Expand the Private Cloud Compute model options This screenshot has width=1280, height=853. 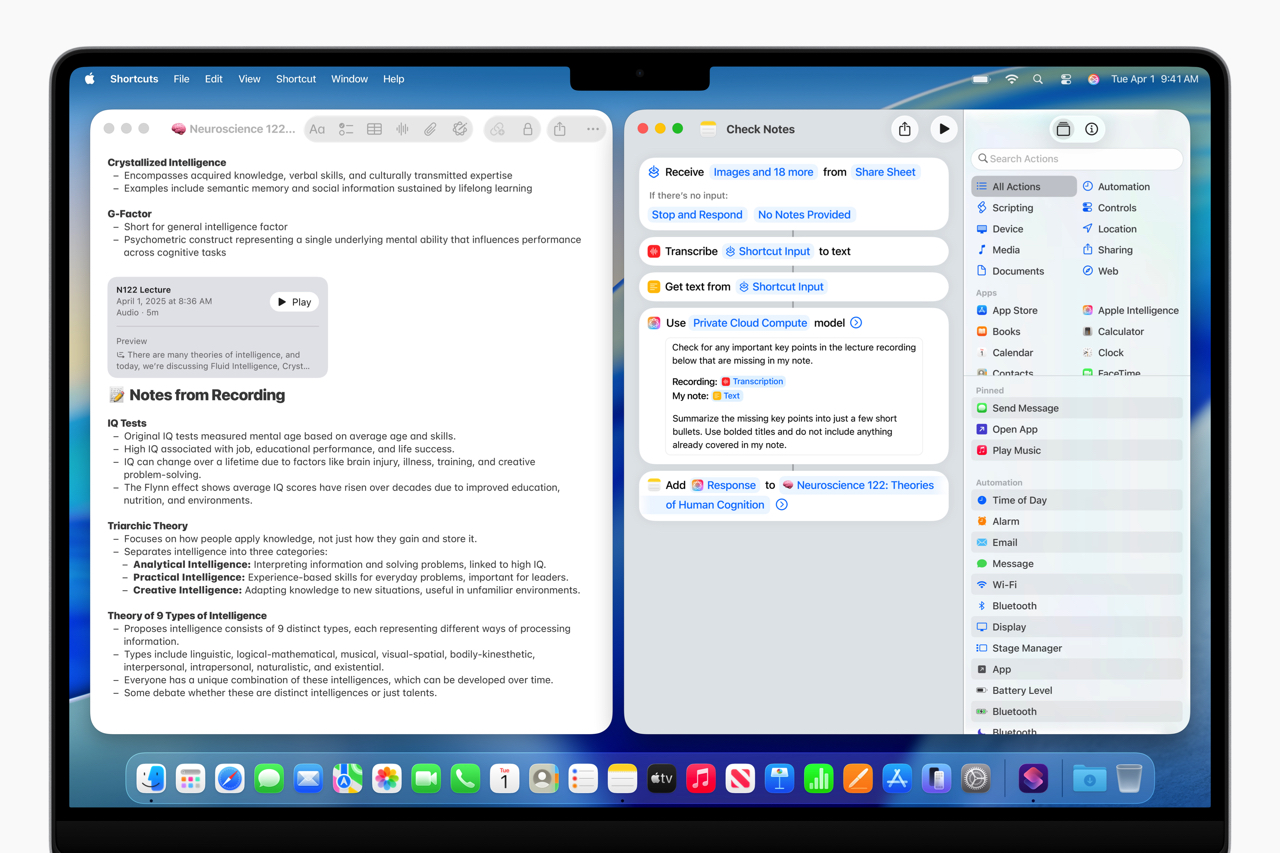coord(856,323)
